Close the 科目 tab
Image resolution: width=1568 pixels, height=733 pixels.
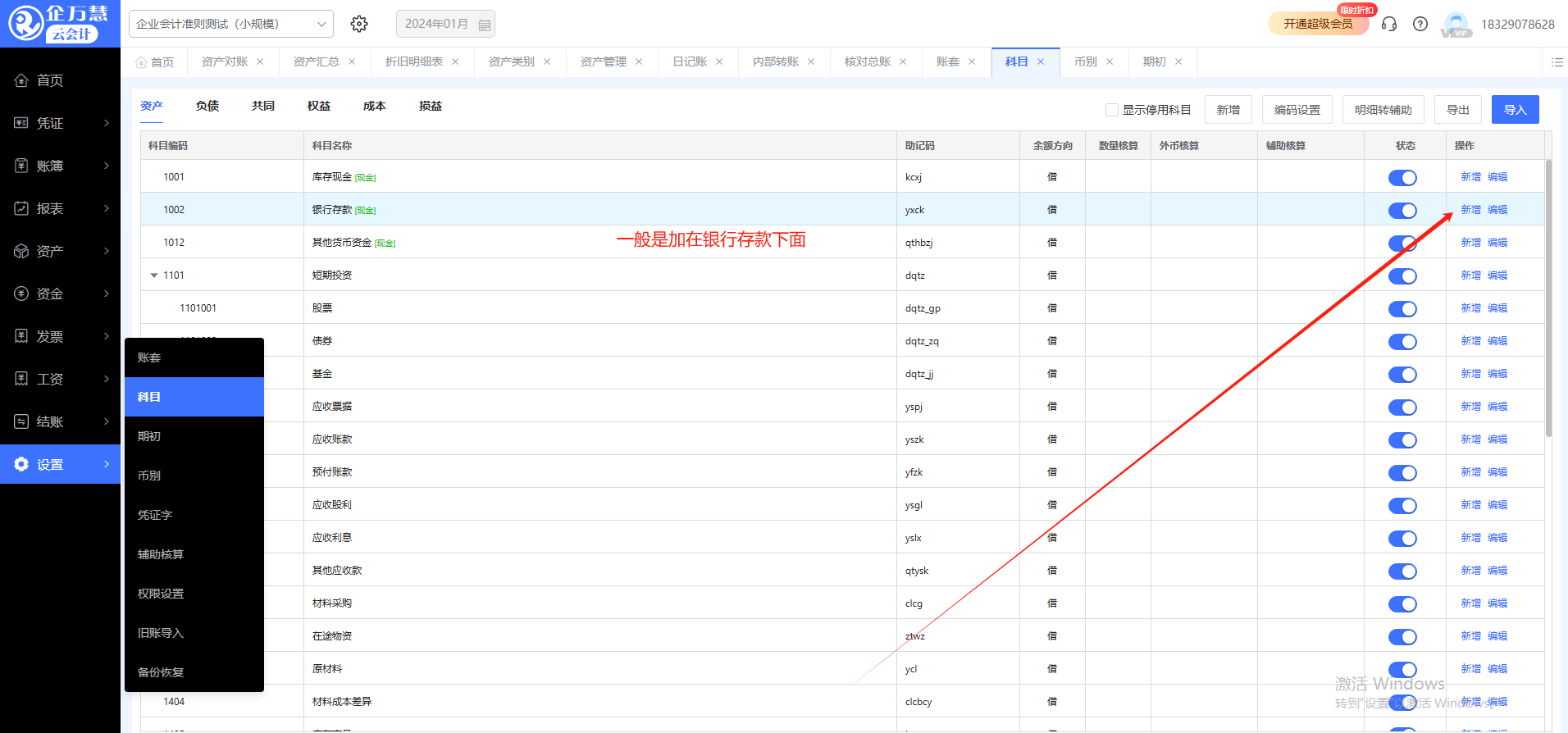(1041, 61)
